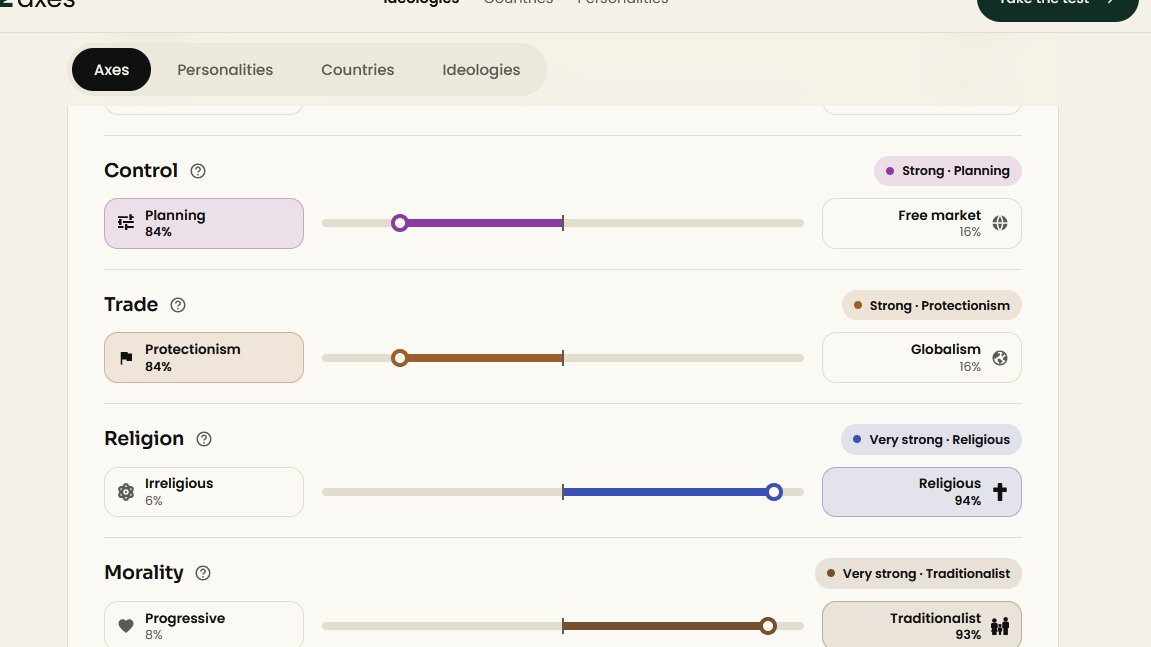Select the Axes tab
The width and height of the screenshot is (1151, 647).
click(x=112, y=70)
